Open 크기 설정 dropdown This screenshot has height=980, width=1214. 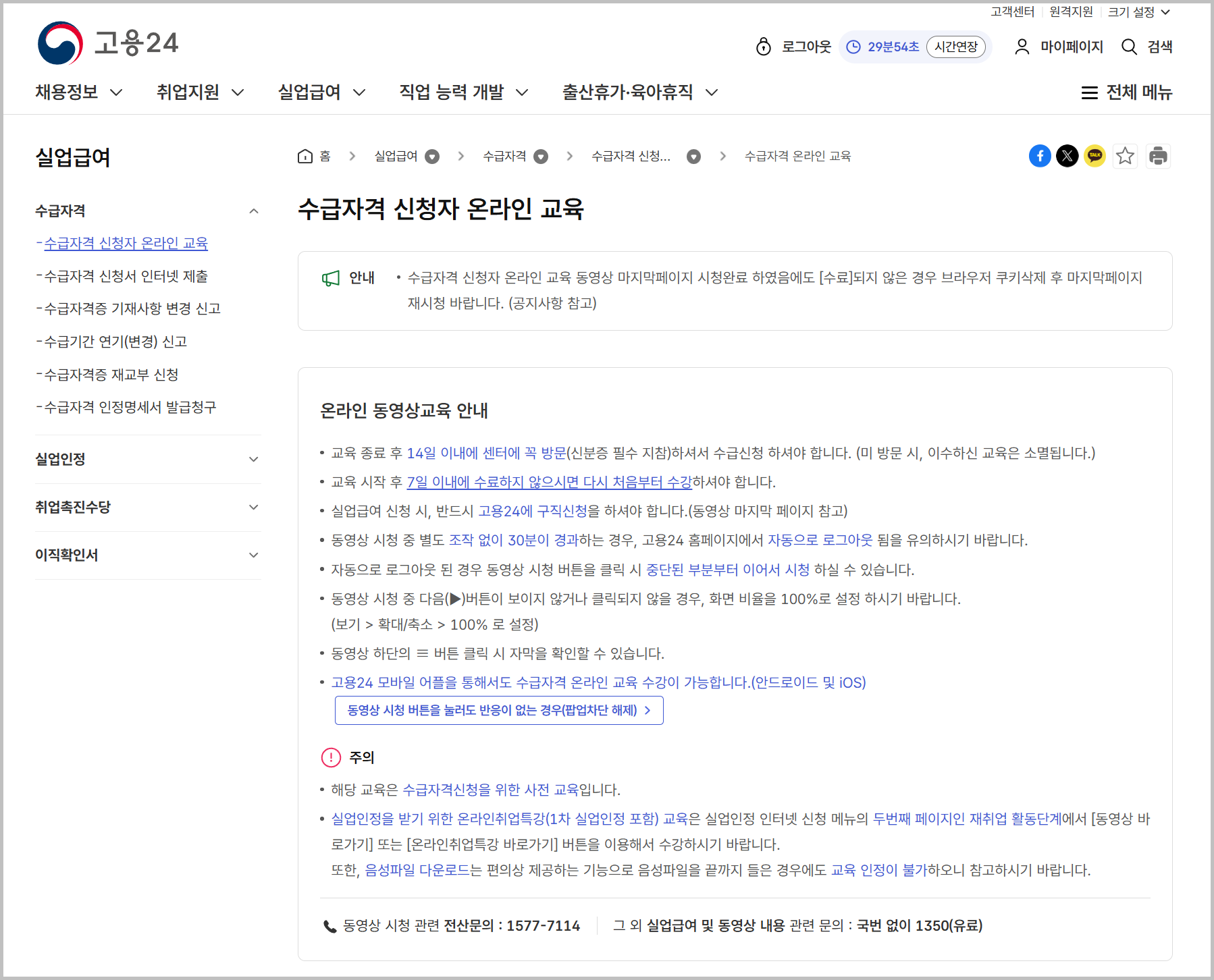pos(1138,12)
